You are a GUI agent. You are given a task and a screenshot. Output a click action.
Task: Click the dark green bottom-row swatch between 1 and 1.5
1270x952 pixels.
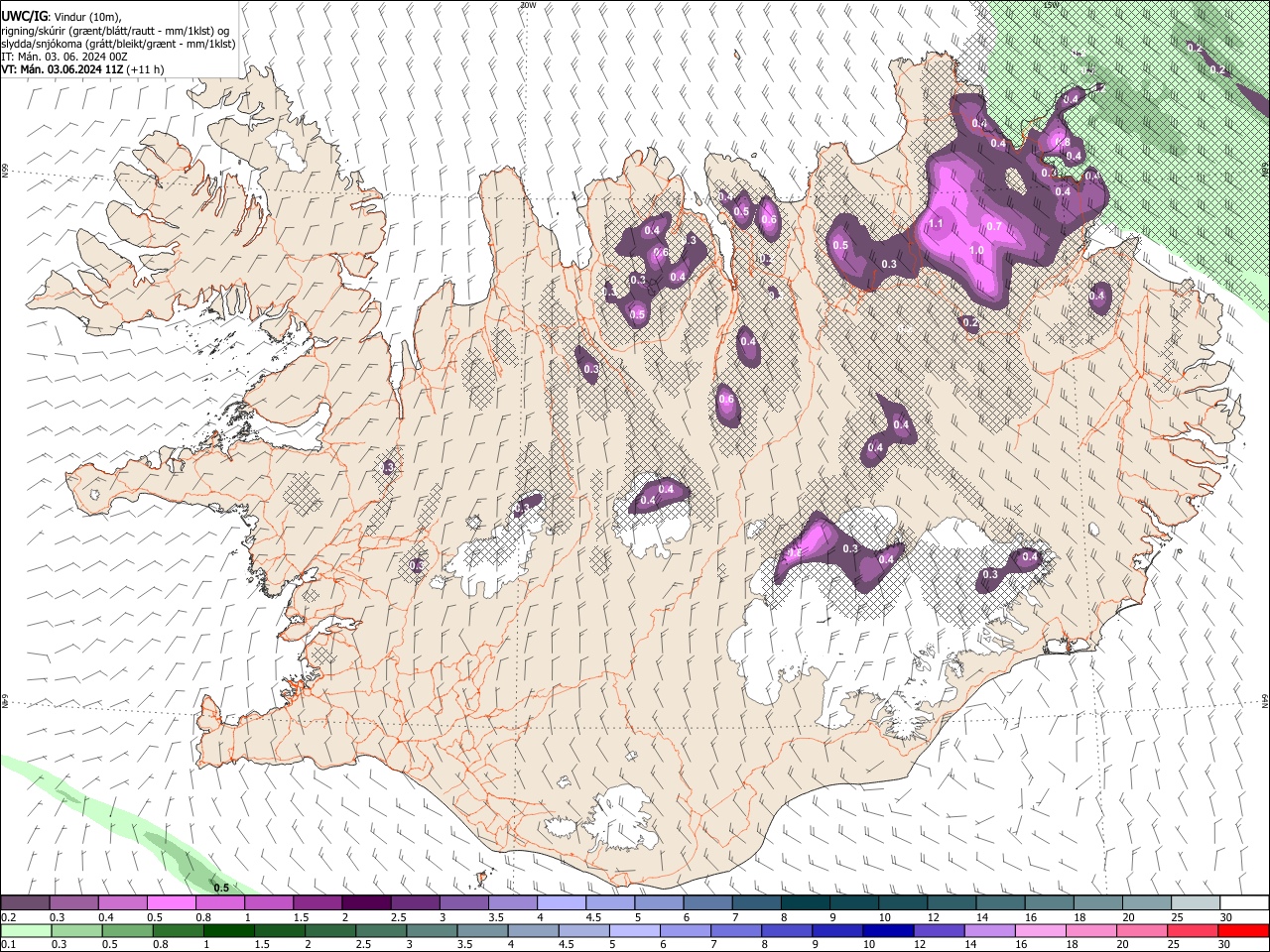coord(228,930)
